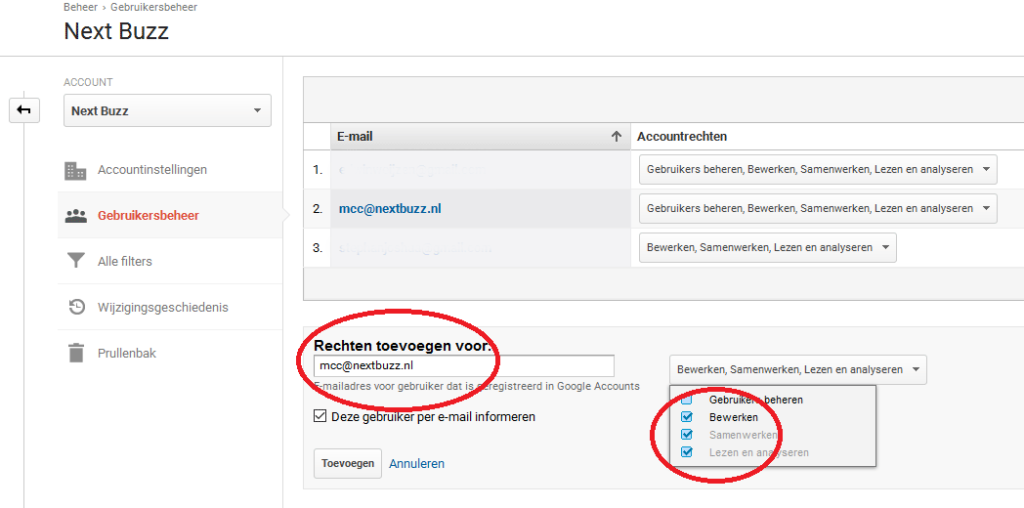Open permissions dropdown for mcc@nextbuzz.nl row

pyautogui.click(x=818, y=209)
